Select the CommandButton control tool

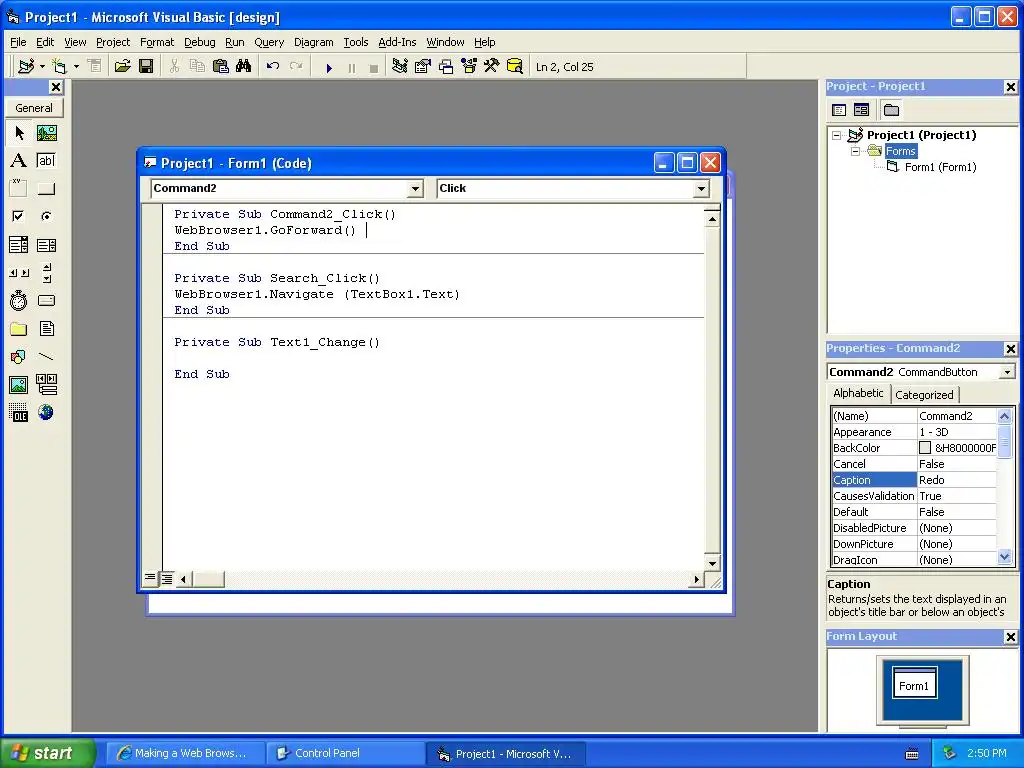pos(46,189)
